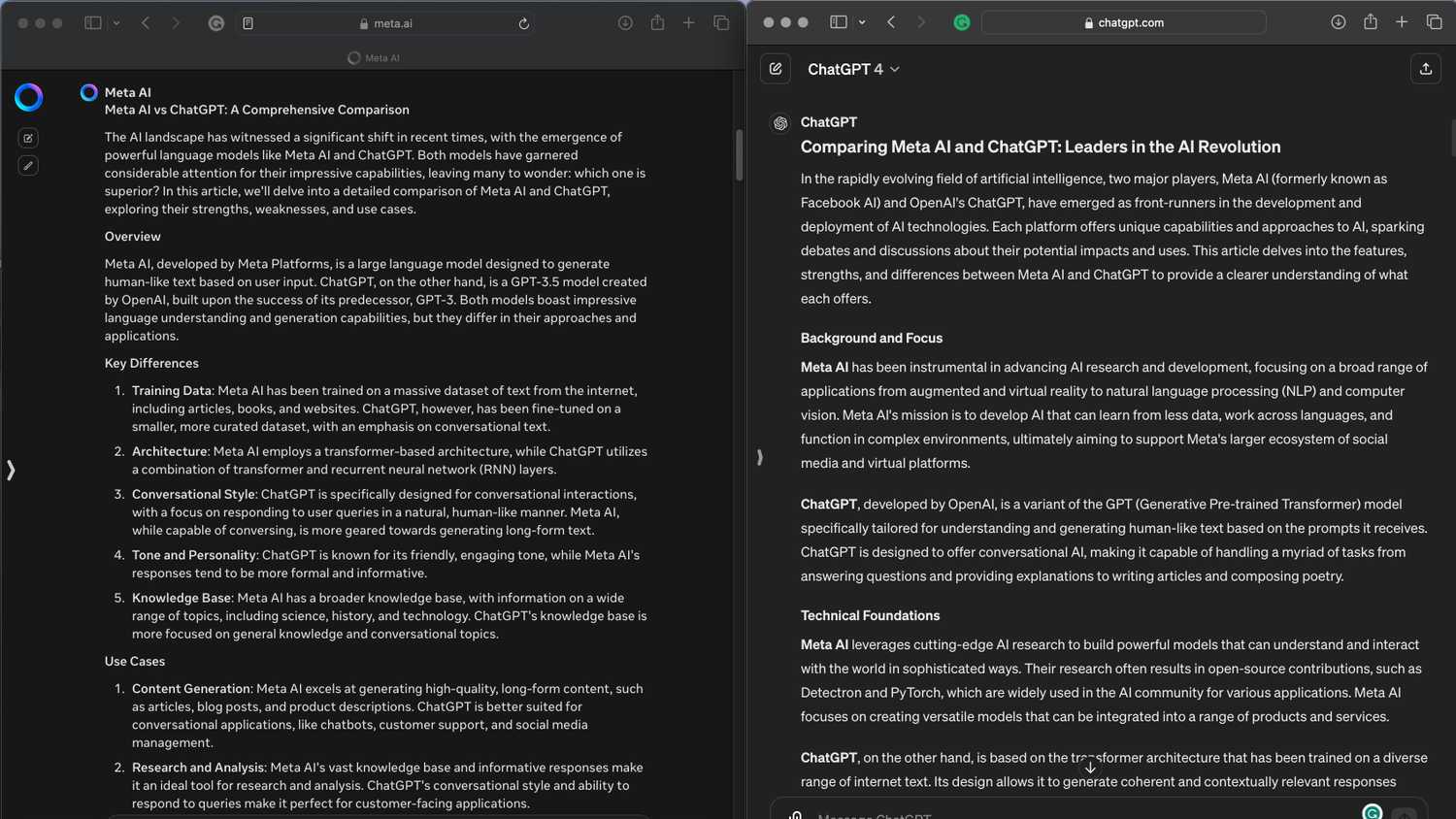
Task: Select the Meta AI tab
Action: tap(374, 58)
